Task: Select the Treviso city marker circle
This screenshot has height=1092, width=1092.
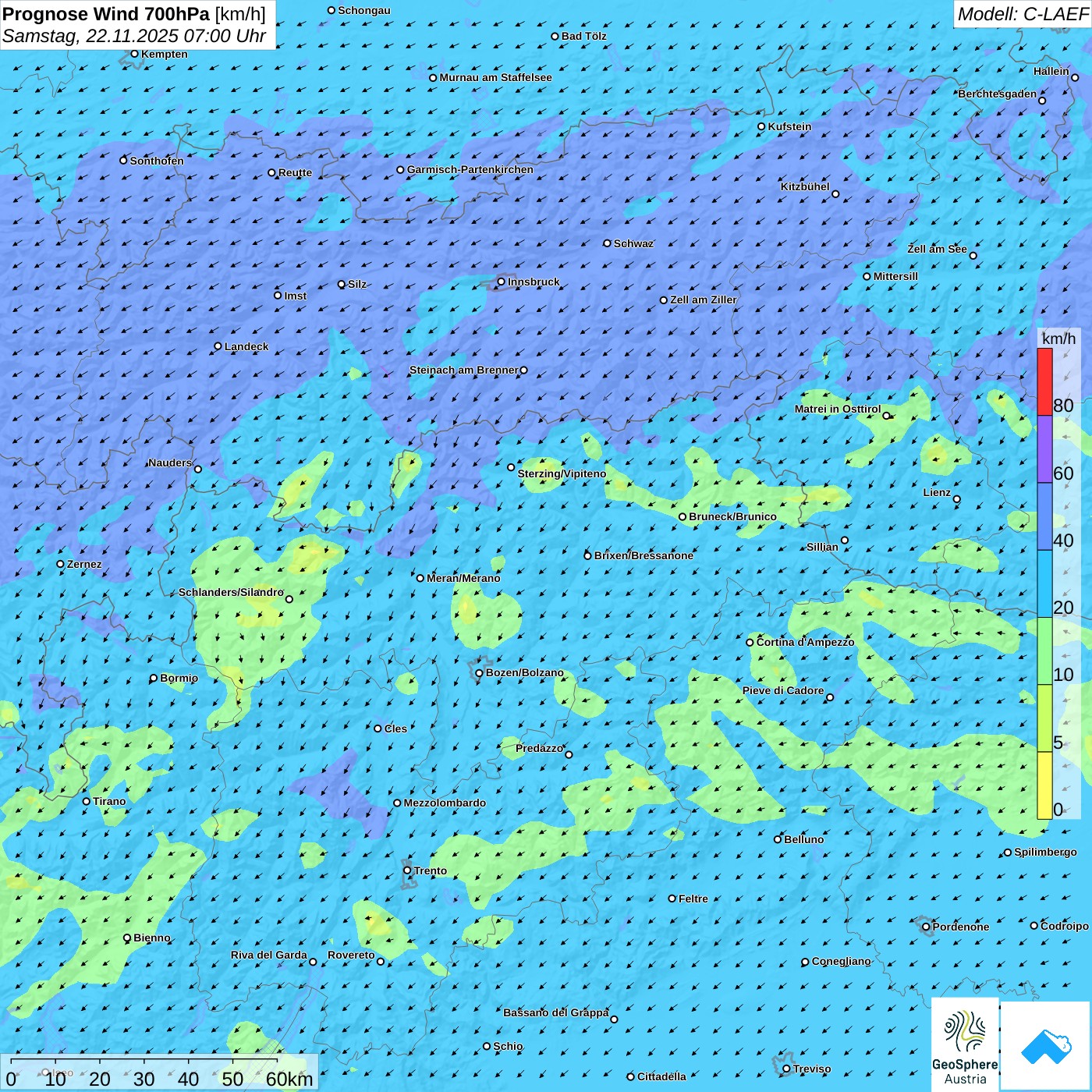Action: tap(786, 1069)
